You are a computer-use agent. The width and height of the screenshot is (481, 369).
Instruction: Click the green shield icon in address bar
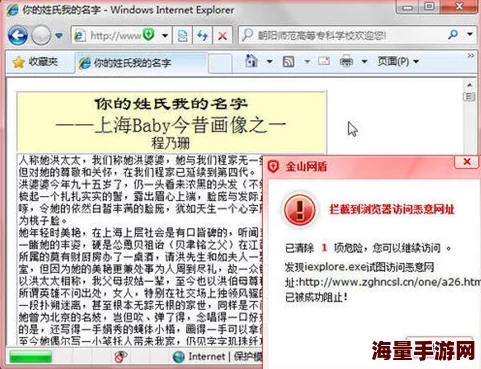[149, 34]
